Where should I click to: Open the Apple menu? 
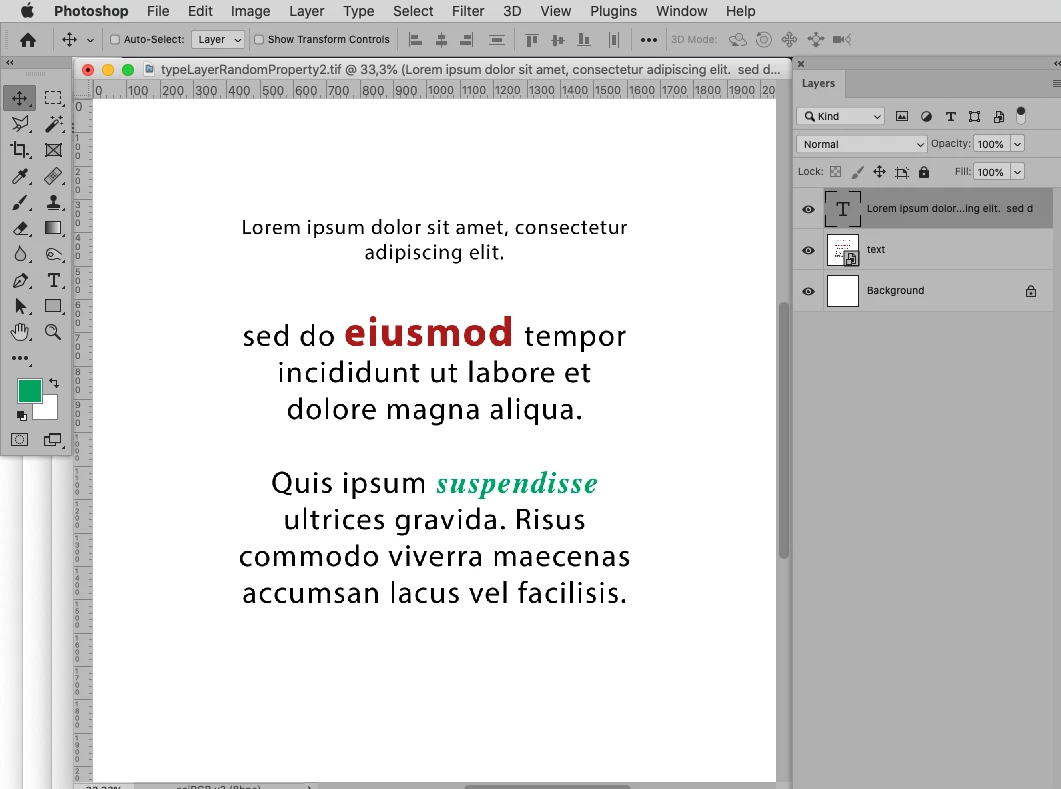(27, 11)
